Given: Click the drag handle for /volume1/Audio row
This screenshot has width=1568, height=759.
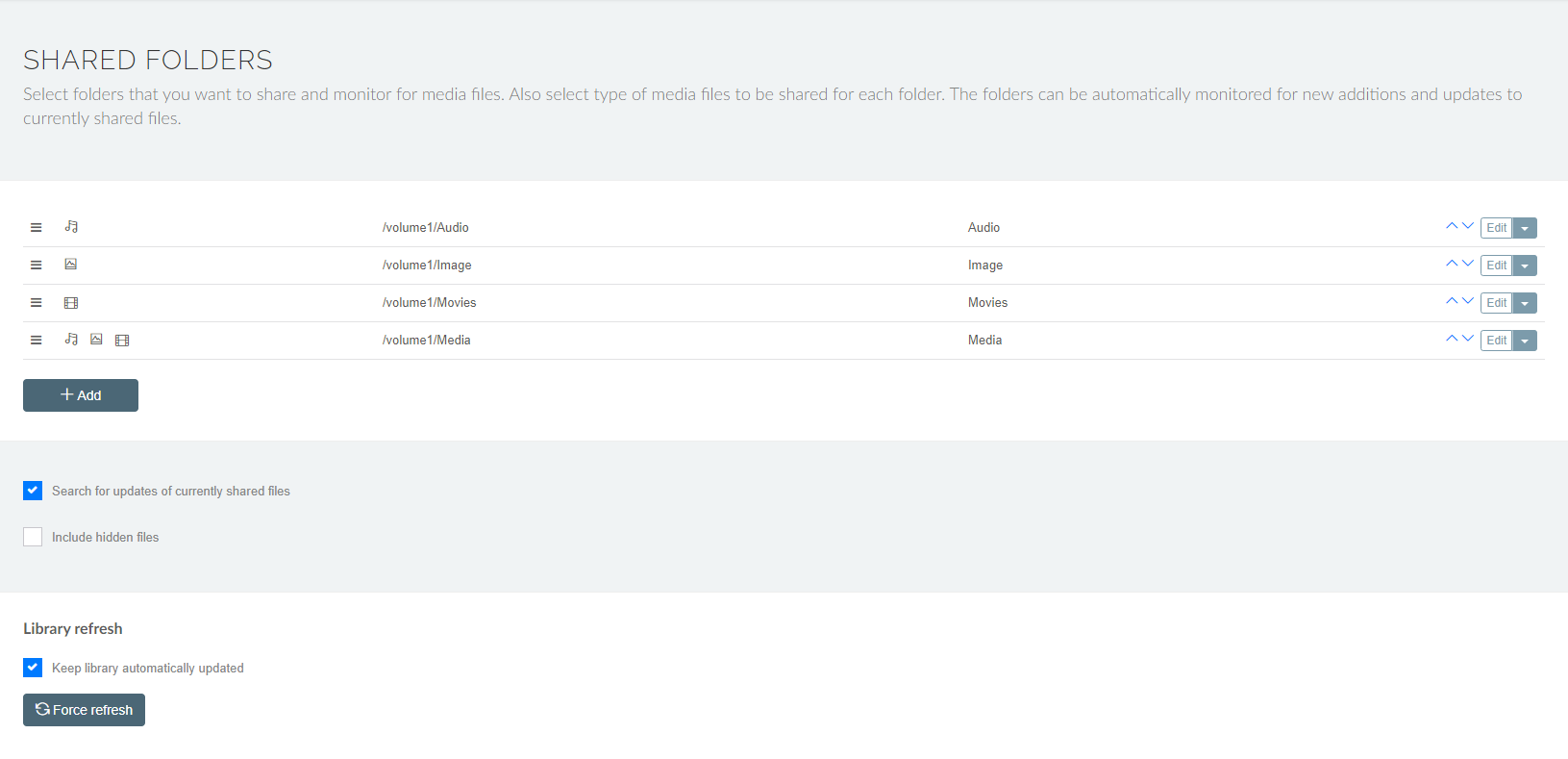Looking at the screenshot, I should (36, 228).
